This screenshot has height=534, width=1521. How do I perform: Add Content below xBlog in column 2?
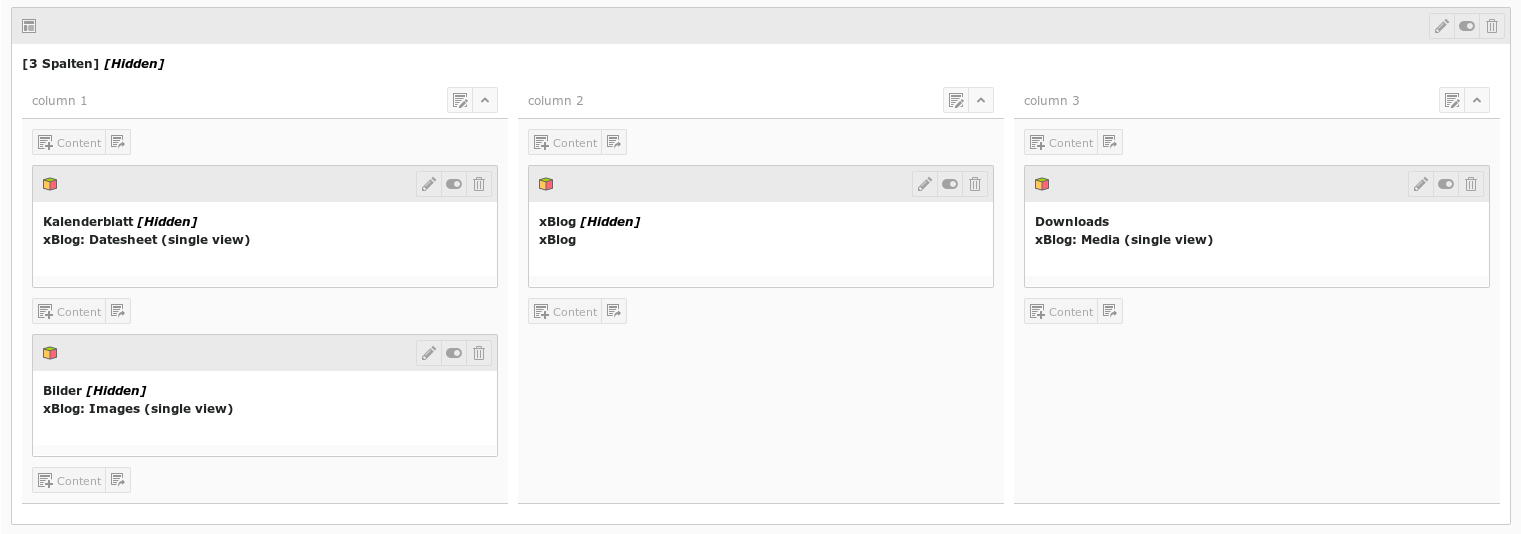565,311
